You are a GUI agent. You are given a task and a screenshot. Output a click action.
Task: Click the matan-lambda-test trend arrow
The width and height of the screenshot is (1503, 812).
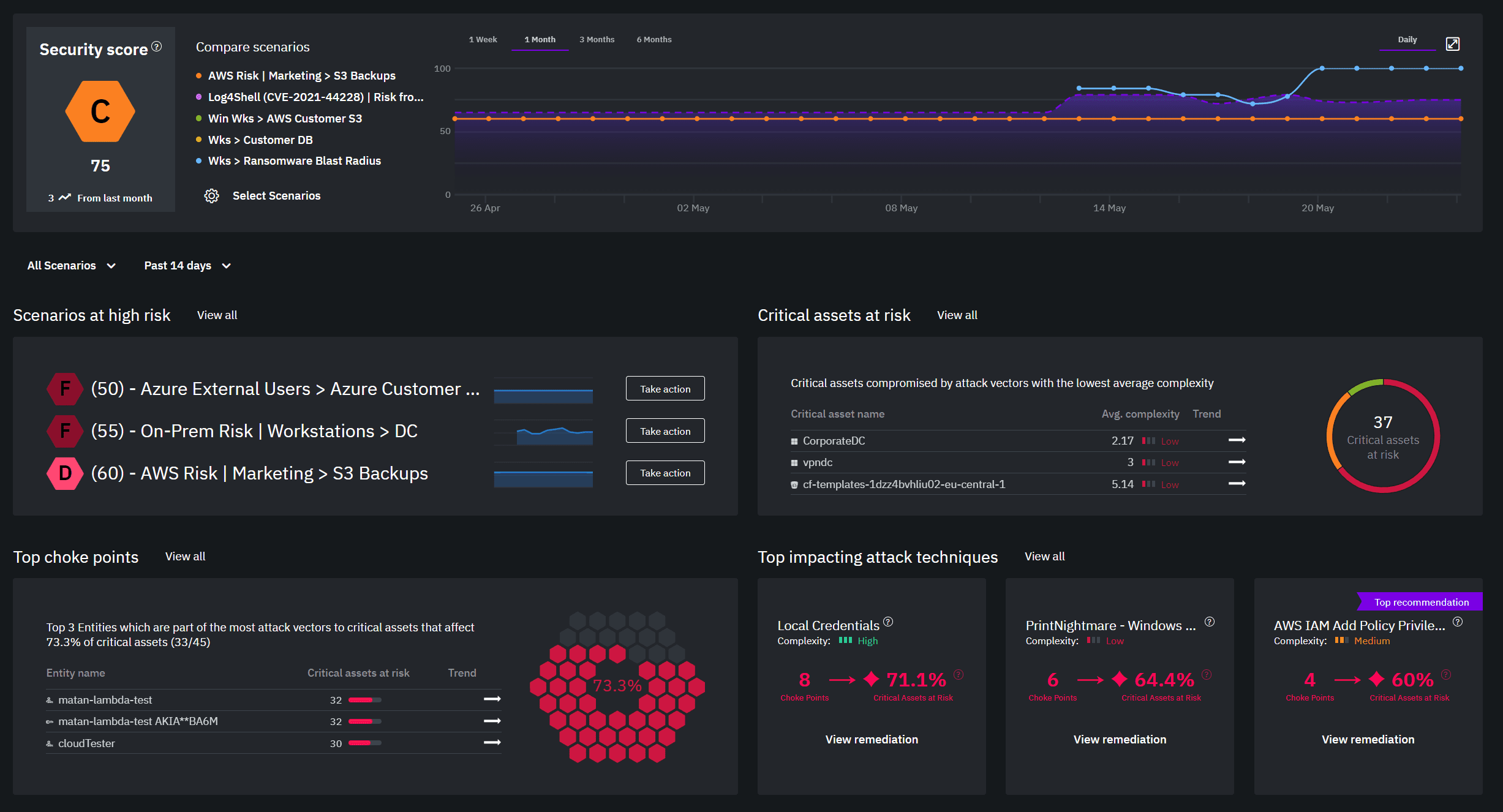(x=492, y=699)
